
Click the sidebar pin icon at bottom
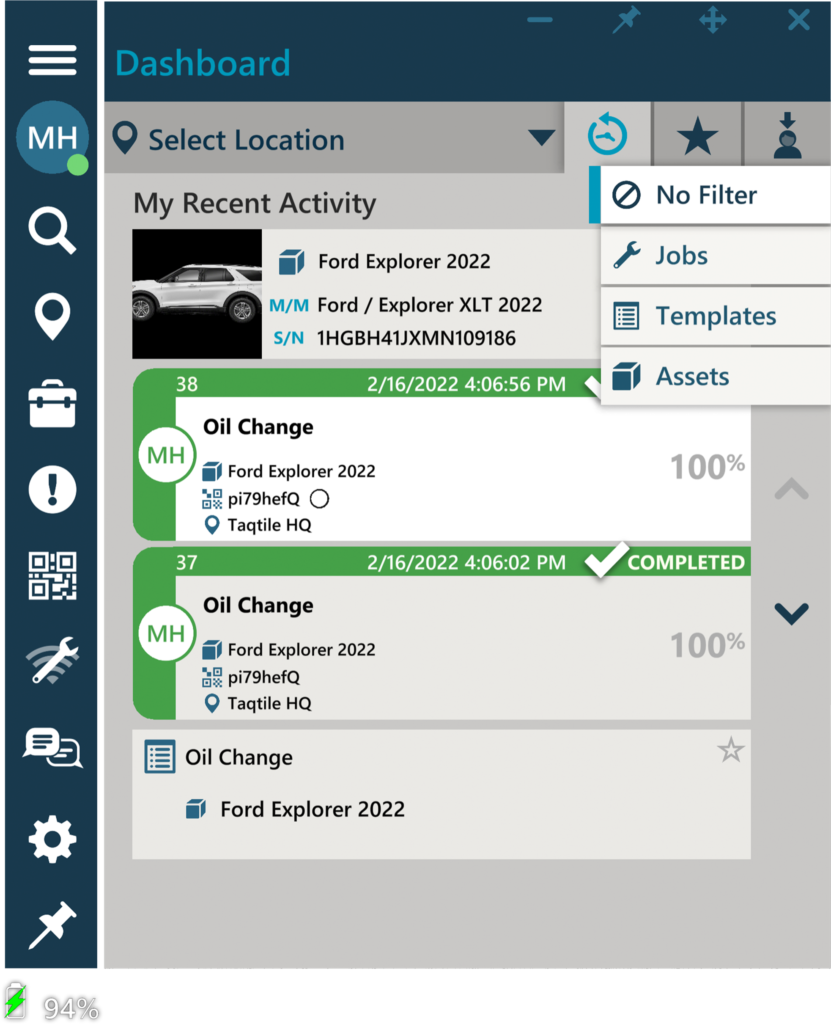point(52,925)
